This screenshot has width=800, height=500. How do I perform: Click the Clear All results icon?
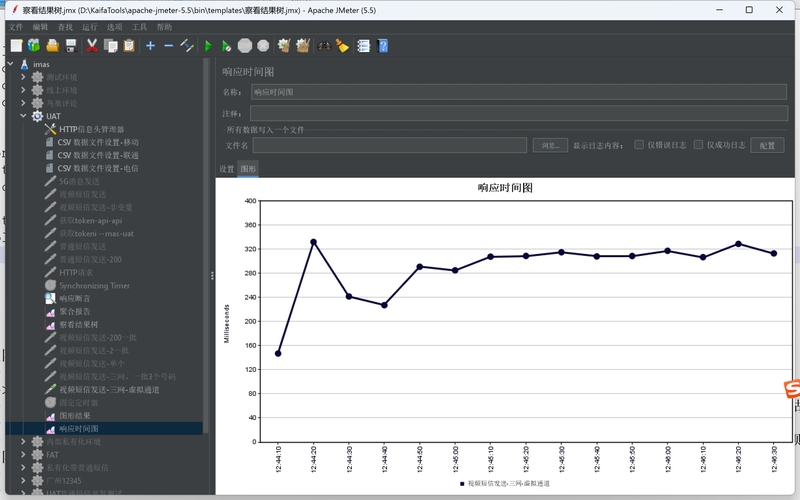(303, 46)
